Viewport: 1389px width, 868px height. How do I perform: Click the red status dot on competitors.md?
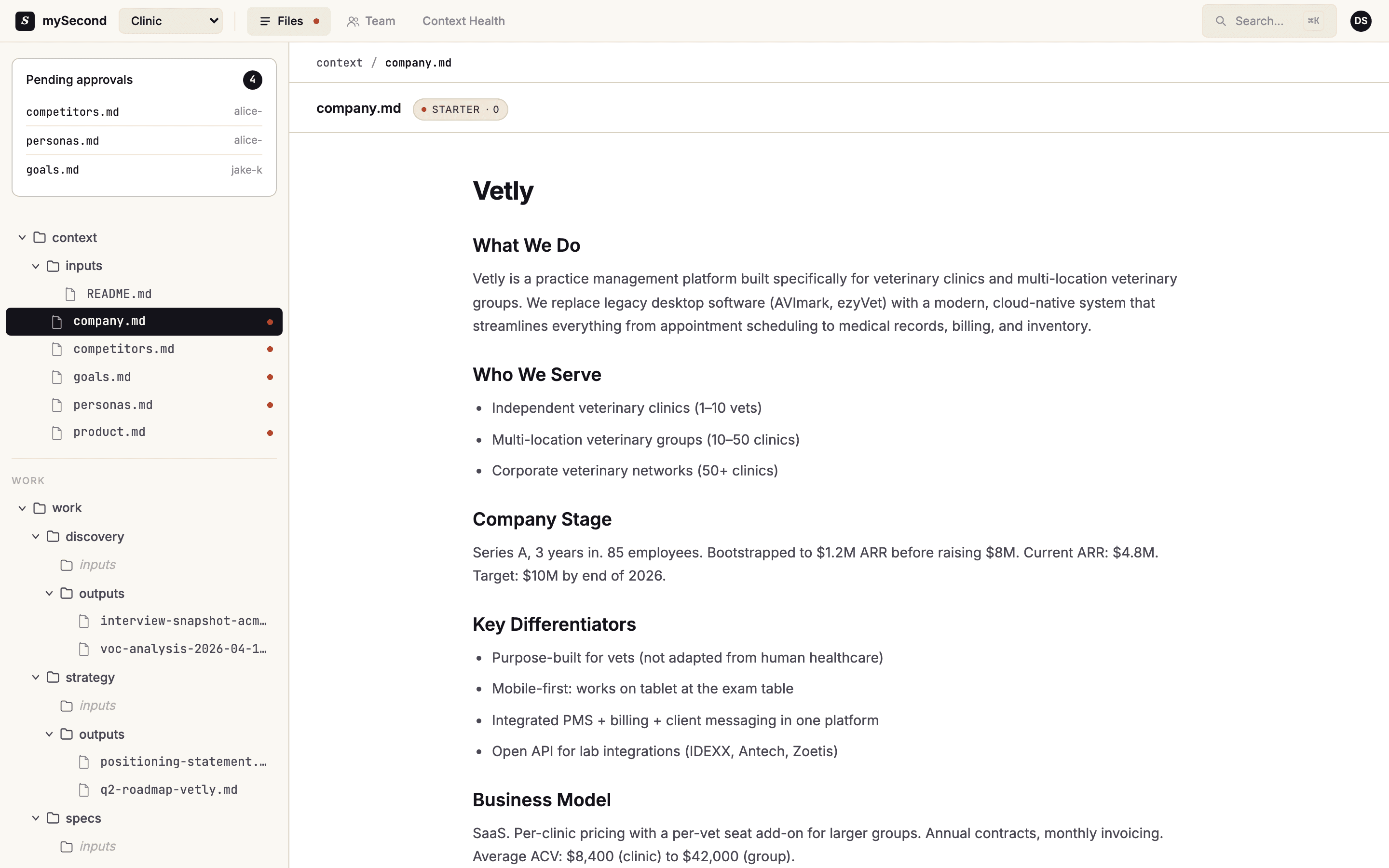270,349
